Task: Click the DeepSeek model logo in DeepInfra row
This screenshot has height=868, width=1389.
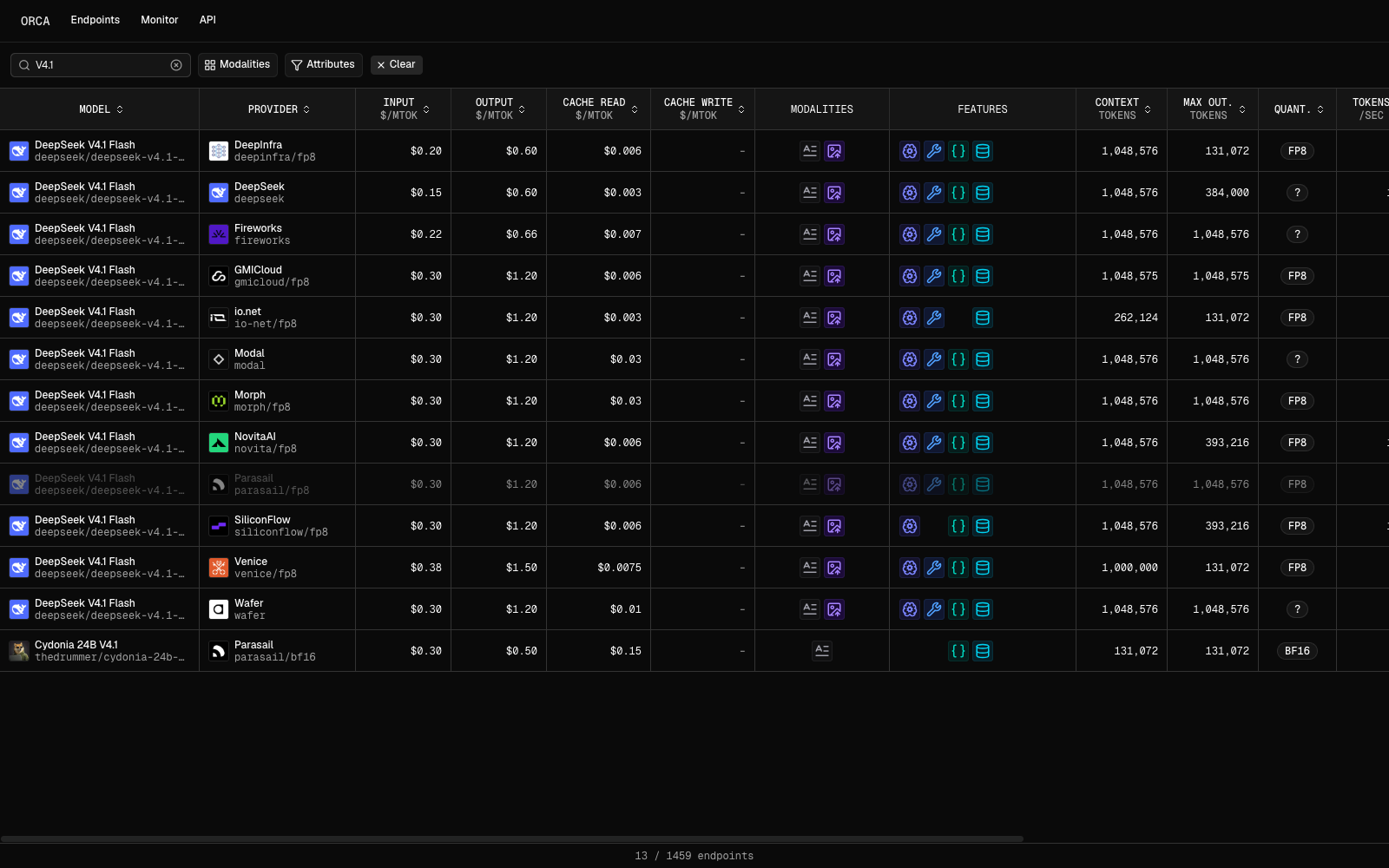Action: point(19,151)
